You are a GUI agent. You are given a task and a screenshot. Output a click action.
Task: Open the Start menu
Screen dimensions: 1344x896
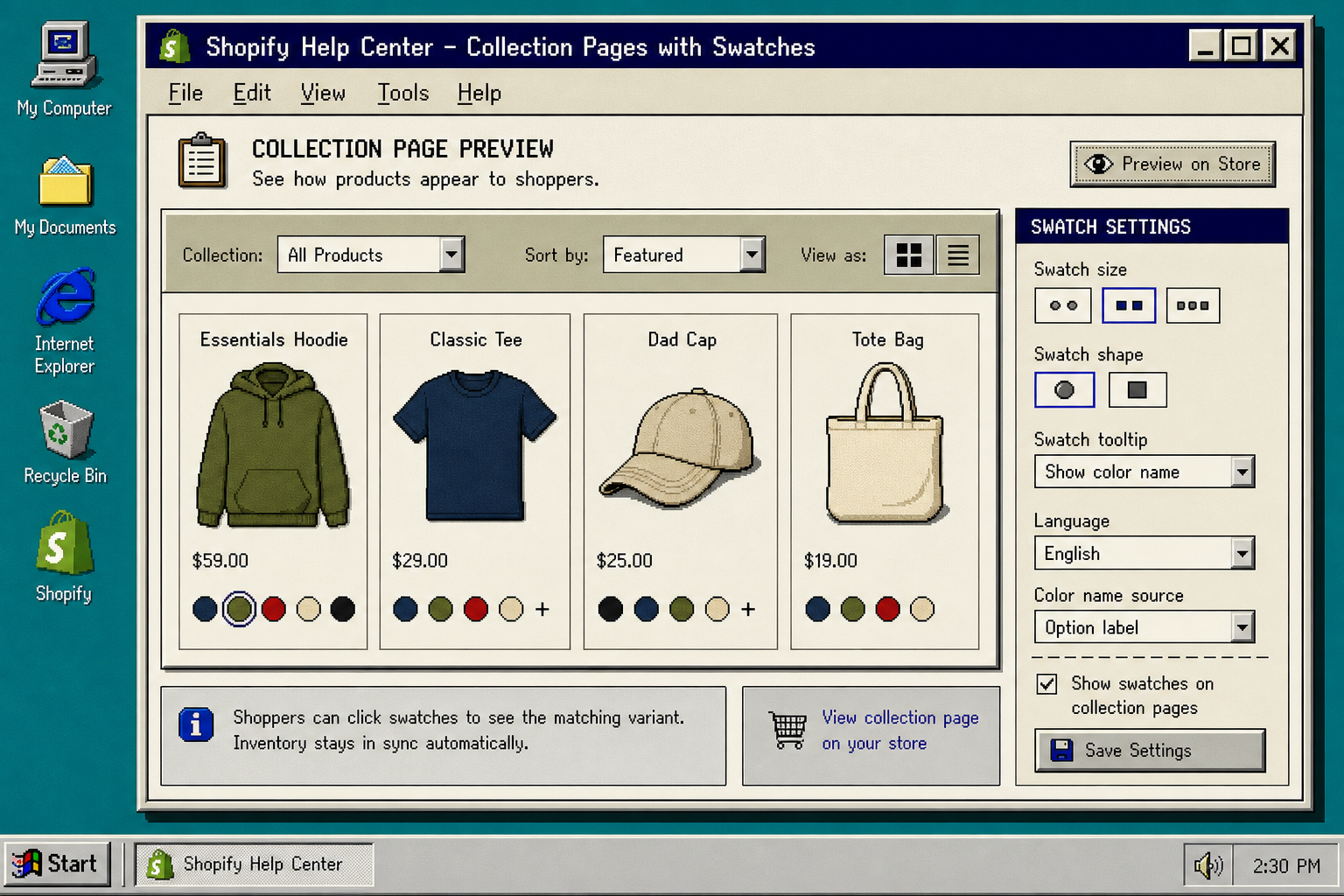(x=57, y=864)
